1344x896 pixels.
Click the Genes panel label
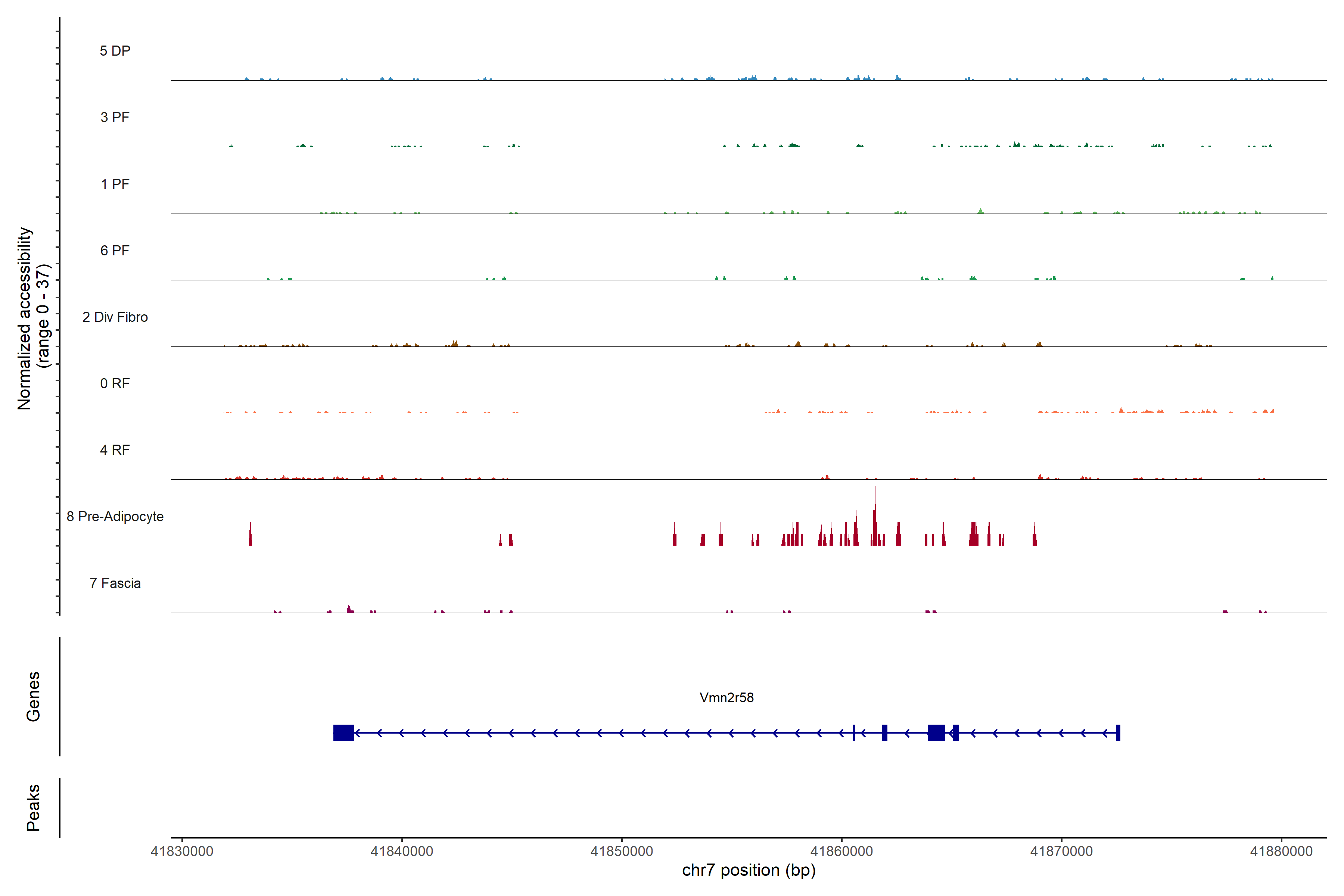(33, 696)
